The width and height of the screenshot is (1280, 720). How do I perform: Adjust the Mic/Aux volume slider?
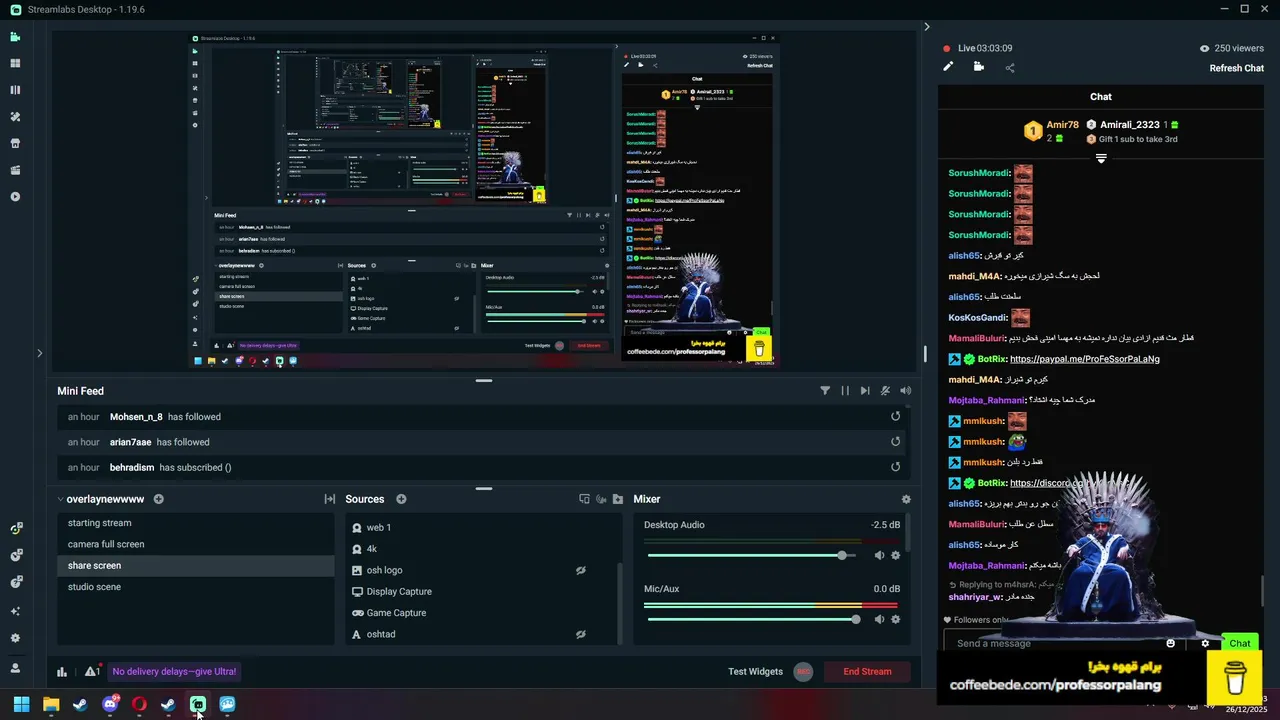click(752, 619)
